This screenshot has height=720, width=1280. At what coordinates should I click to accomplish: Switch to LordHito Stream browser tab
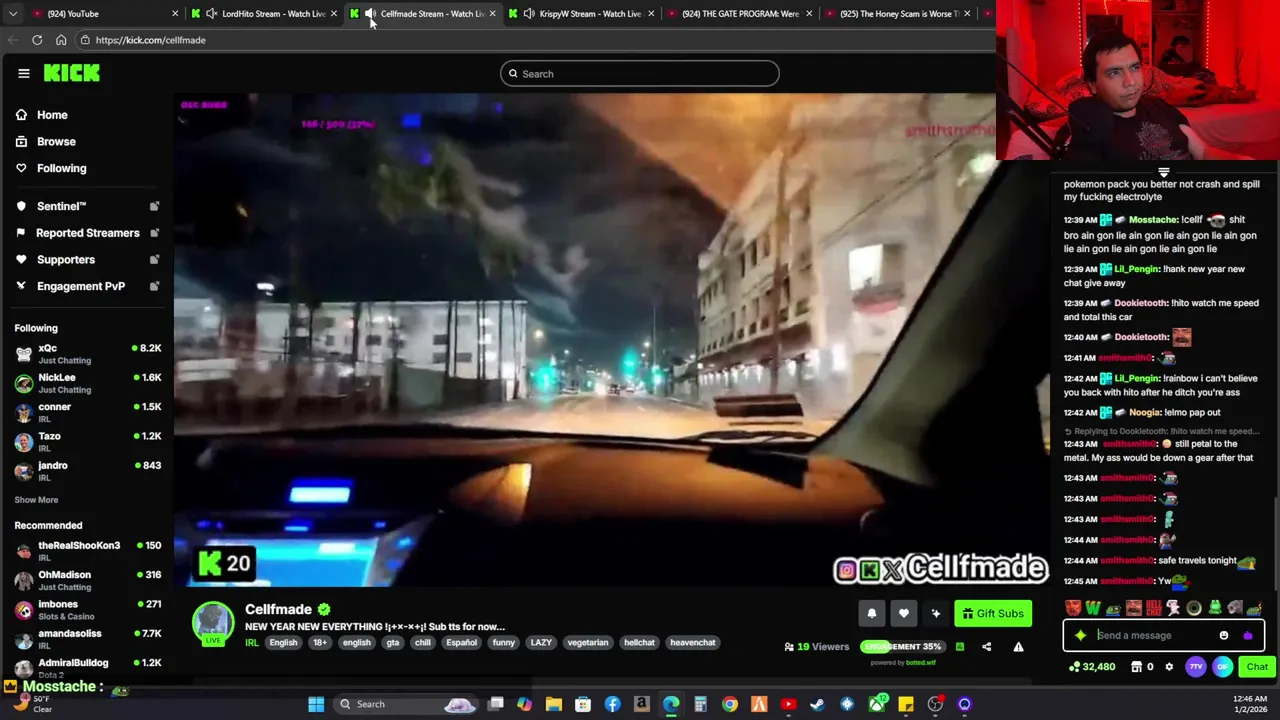point(265,13)
